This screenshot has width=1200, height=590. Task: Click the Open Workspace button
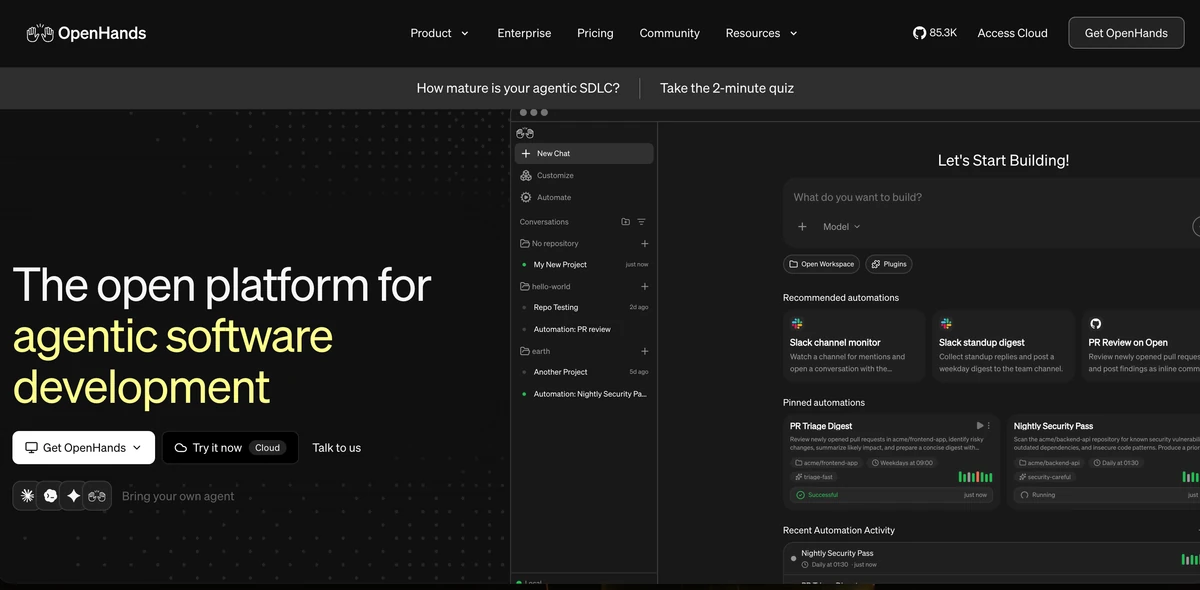point(821,264)
